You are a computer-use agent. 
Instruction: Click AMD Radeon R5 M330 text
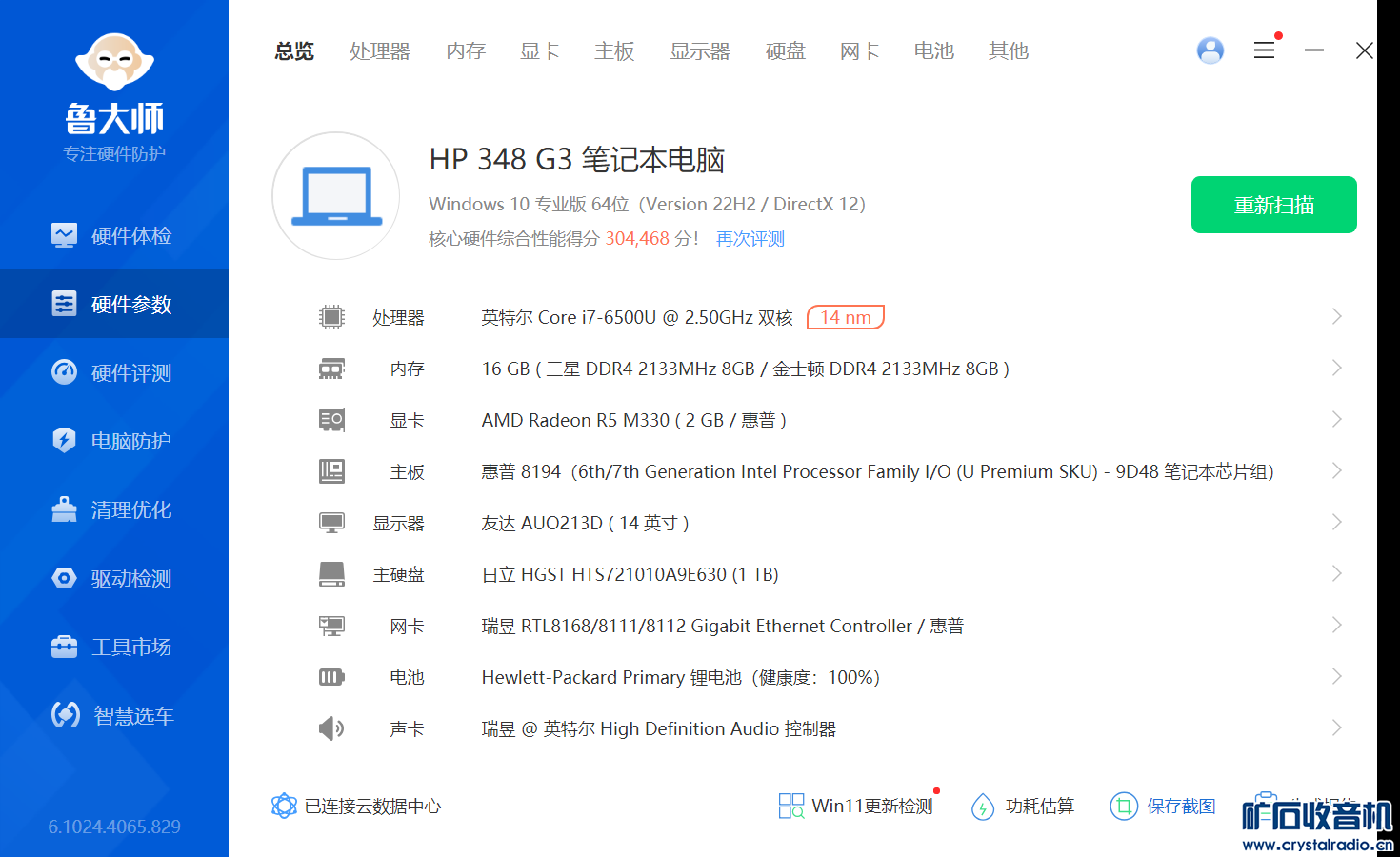(634, 420)
